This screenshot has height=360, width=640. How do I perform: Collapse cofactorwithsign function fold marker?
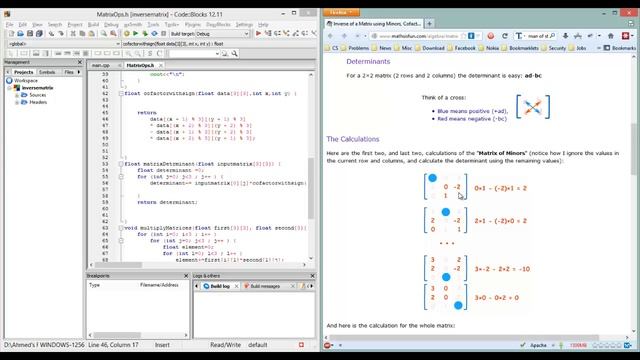(x=121, y=93)
